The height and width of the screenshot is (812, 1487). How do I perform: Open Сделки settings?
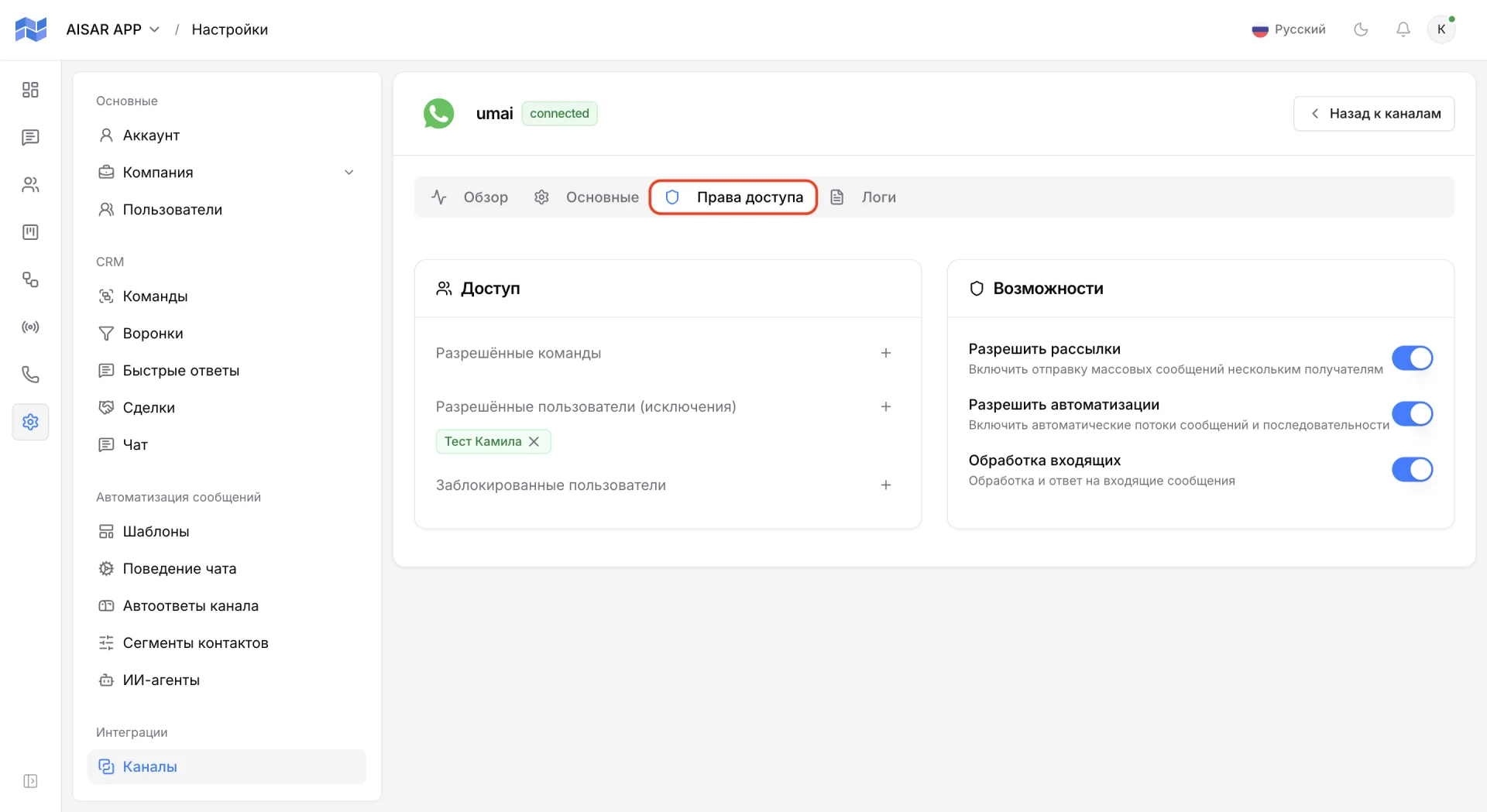(226, 408)
